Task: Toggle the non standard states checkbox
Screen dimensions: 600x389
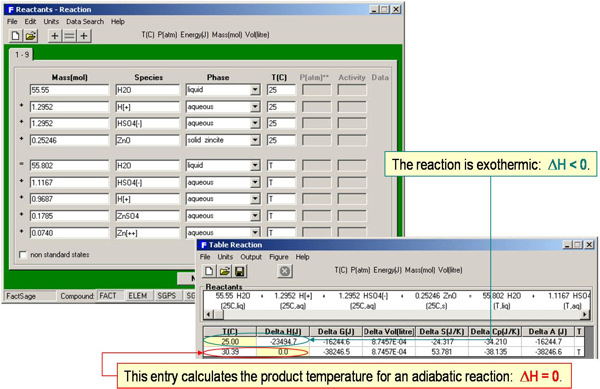Action: pos(23,255)
